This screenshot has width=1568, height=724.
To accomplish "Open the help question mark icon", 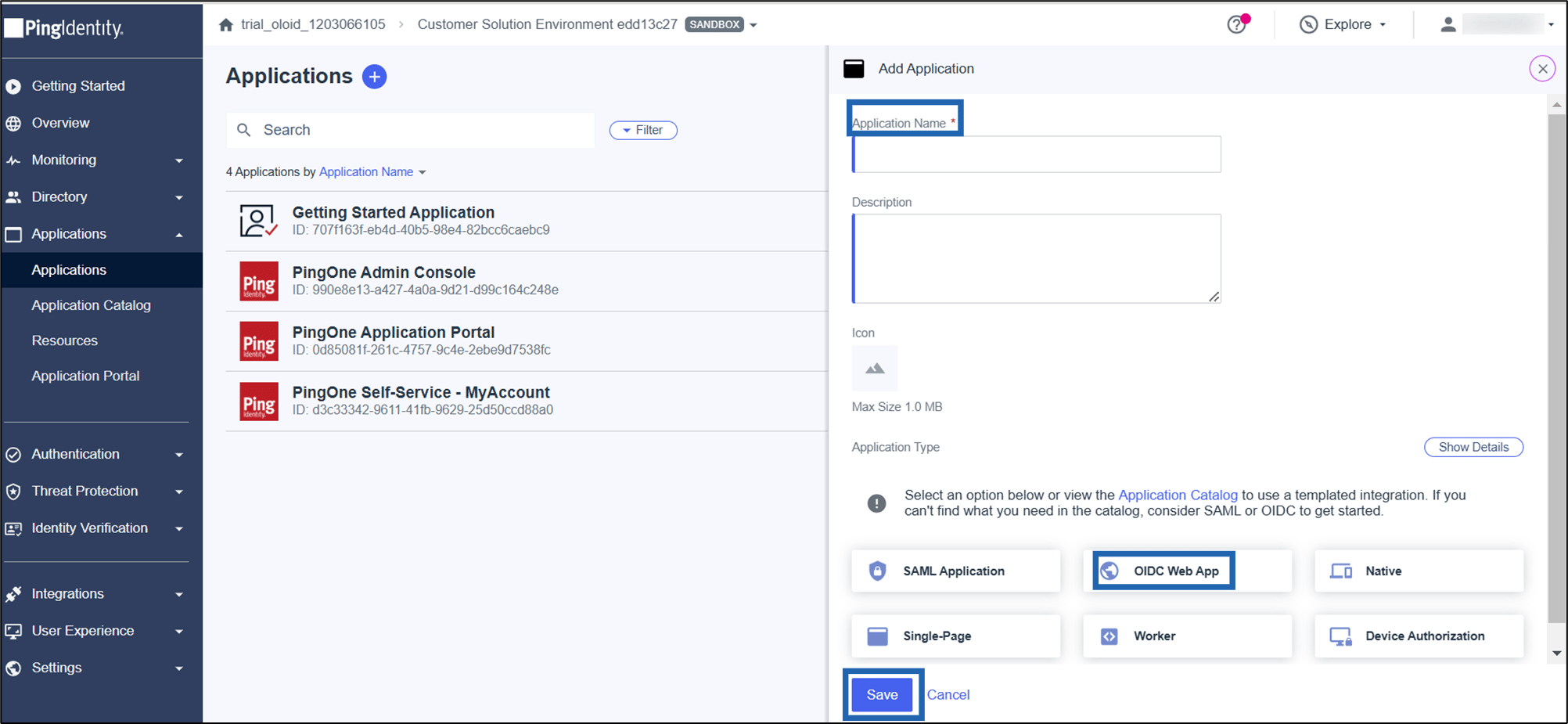I will tap(1236, 24).
